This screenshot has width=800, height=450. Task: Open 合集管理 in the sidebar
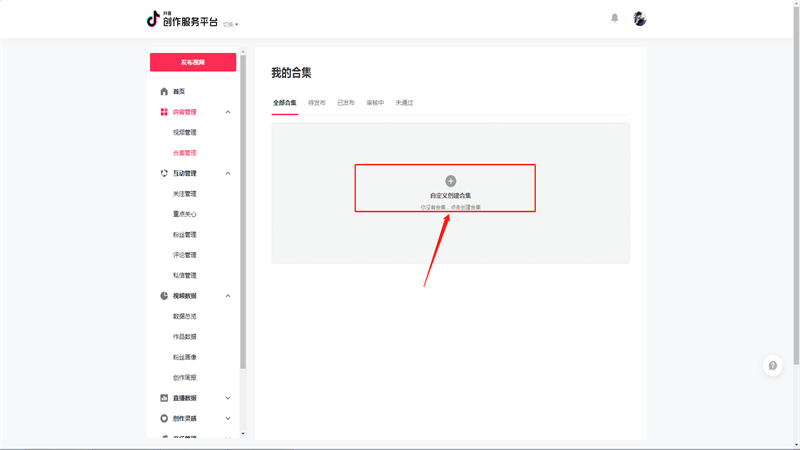185,153
